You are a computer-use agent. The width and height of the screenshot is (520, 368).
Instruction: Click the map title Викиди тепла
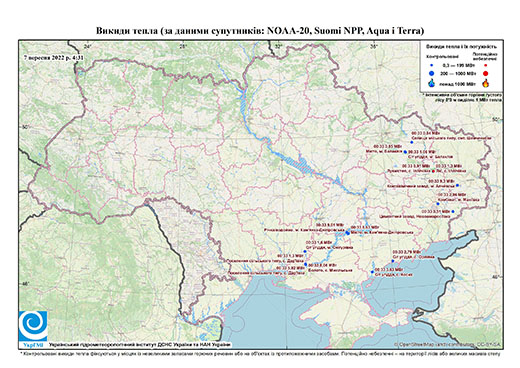[x=260, y=31]
